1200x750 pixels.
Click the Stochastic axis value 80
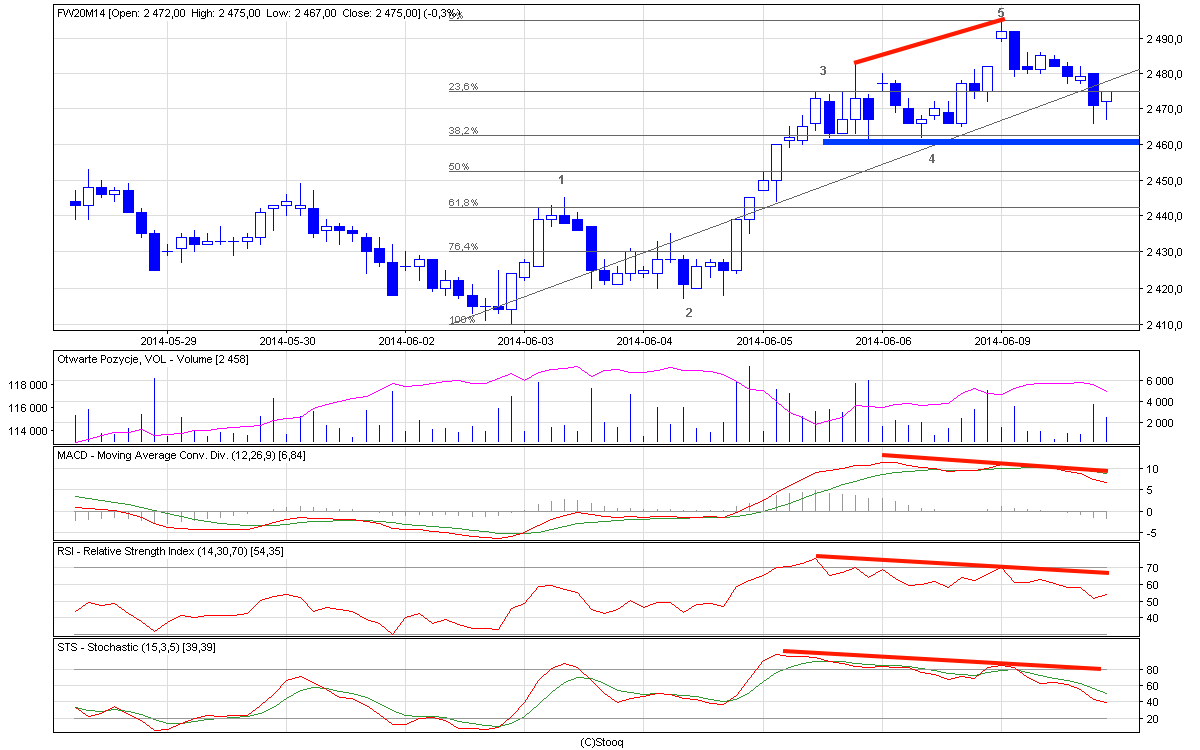(x=1151, y=669)
